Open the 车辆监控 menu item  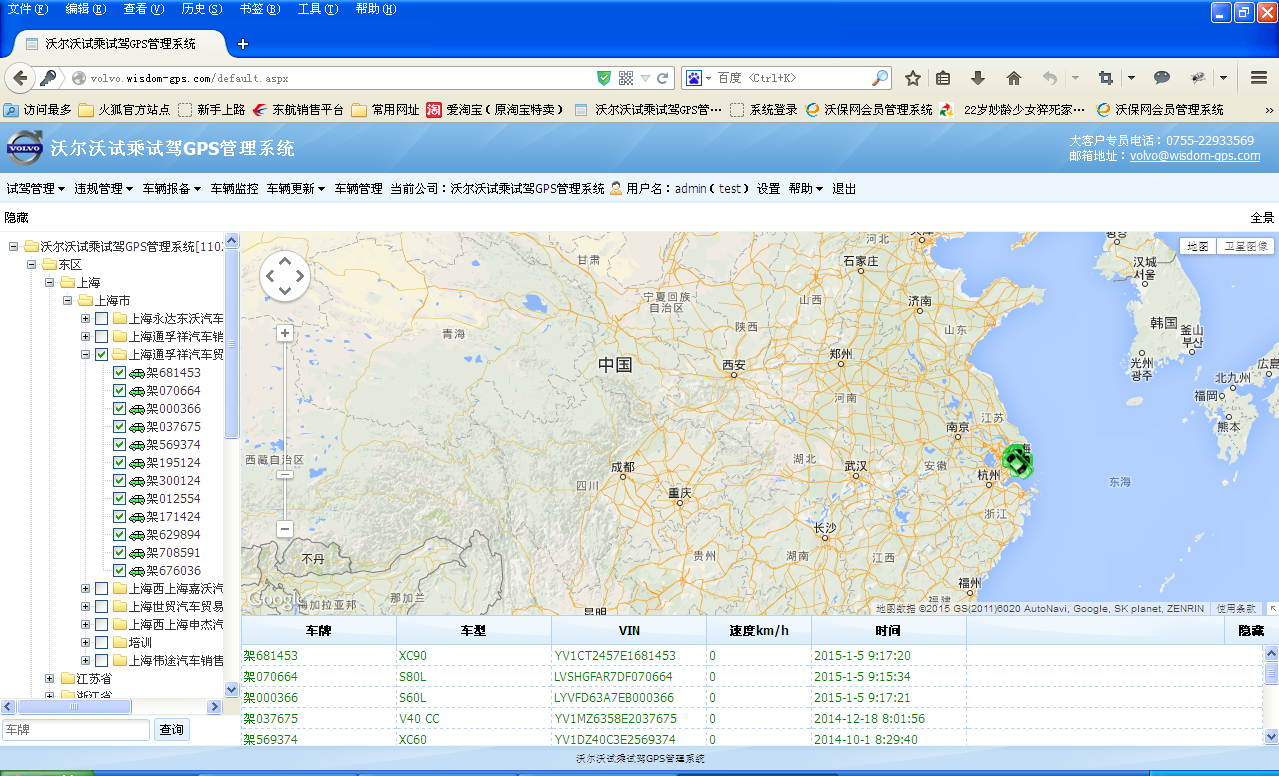click(x=234, y=189)
